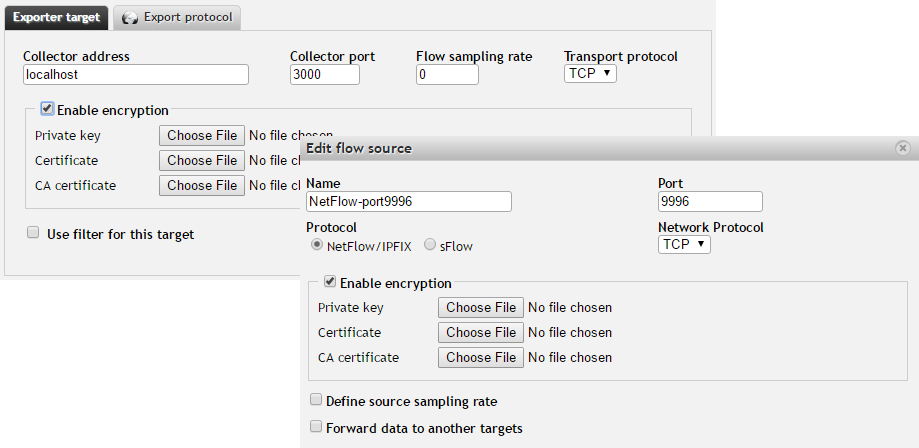Check Forward data to another targets
This screenshot has height=448, width=919.
pyautogui.click(x=316, y=427)
